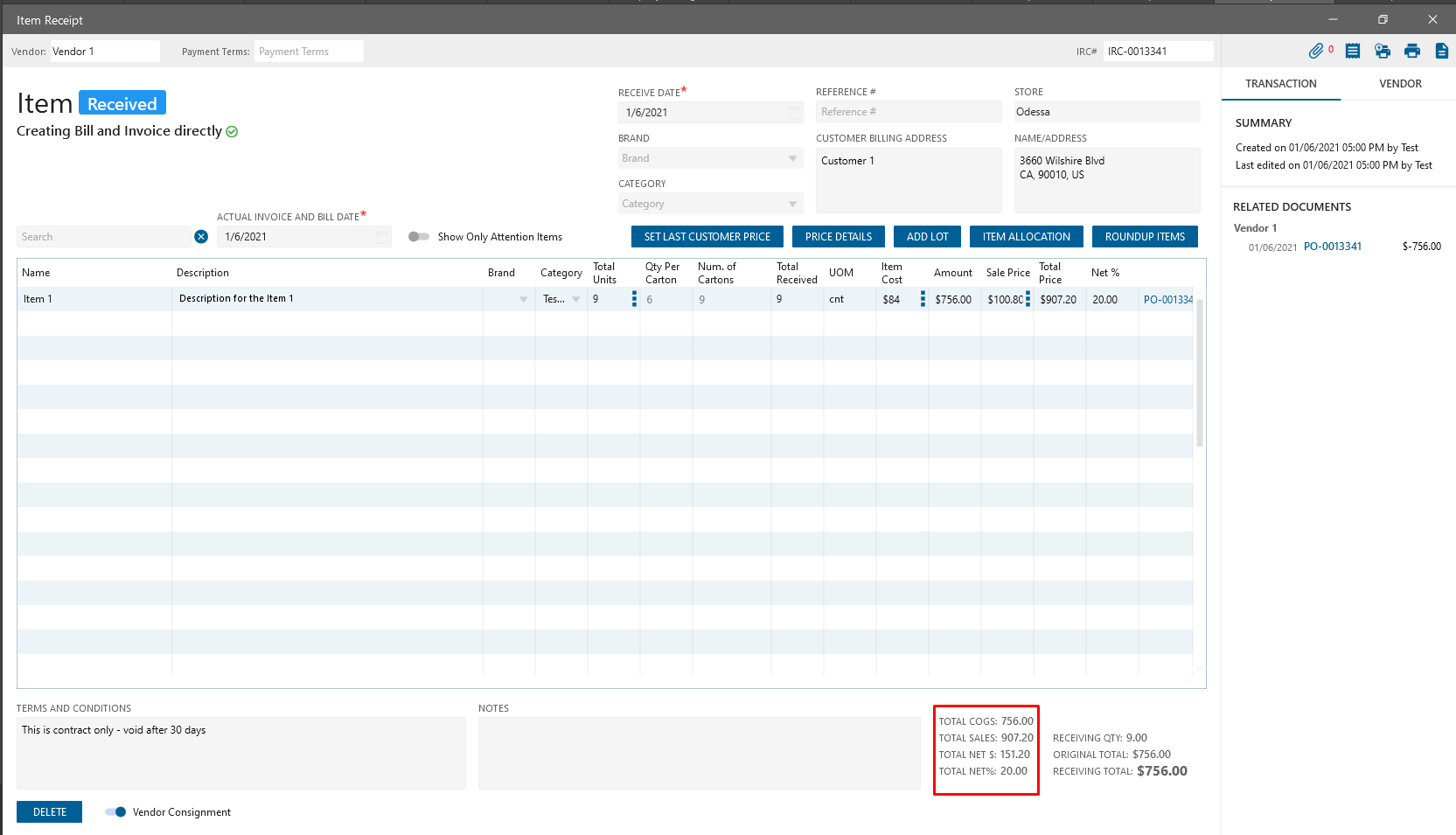Open attachments via the paperclip icon
Image resolution: width=1456 pixels, height=835 pixels.
(x=1316, y=52)
